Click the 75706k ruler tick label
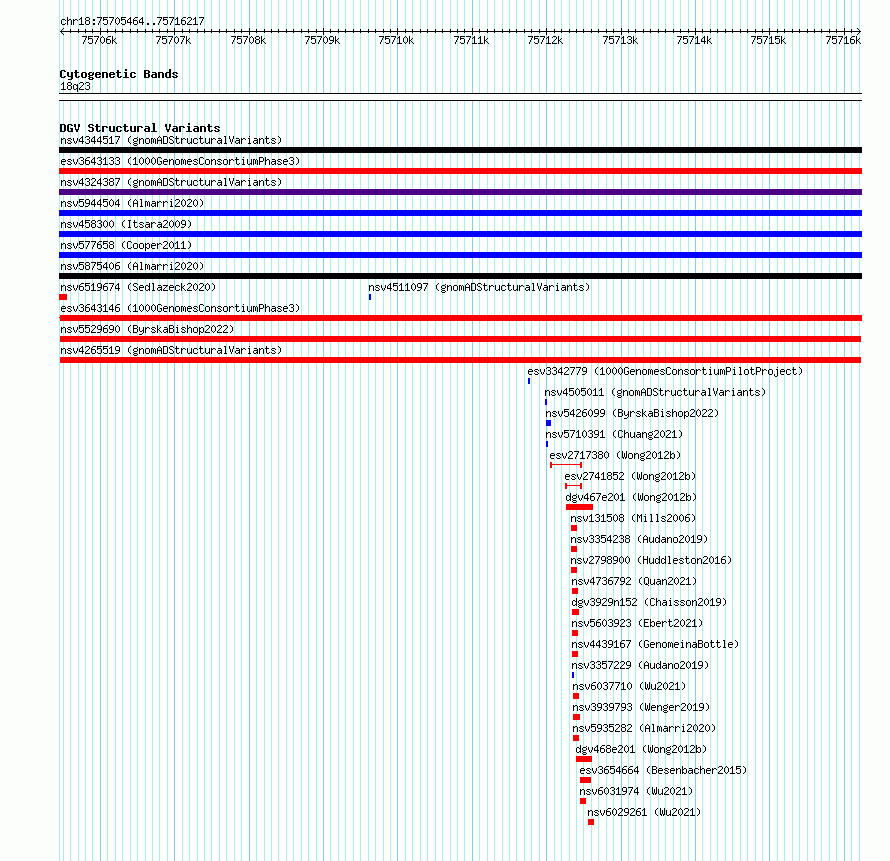The height and width of the screenshot is (861, 890). pos(99,40)
